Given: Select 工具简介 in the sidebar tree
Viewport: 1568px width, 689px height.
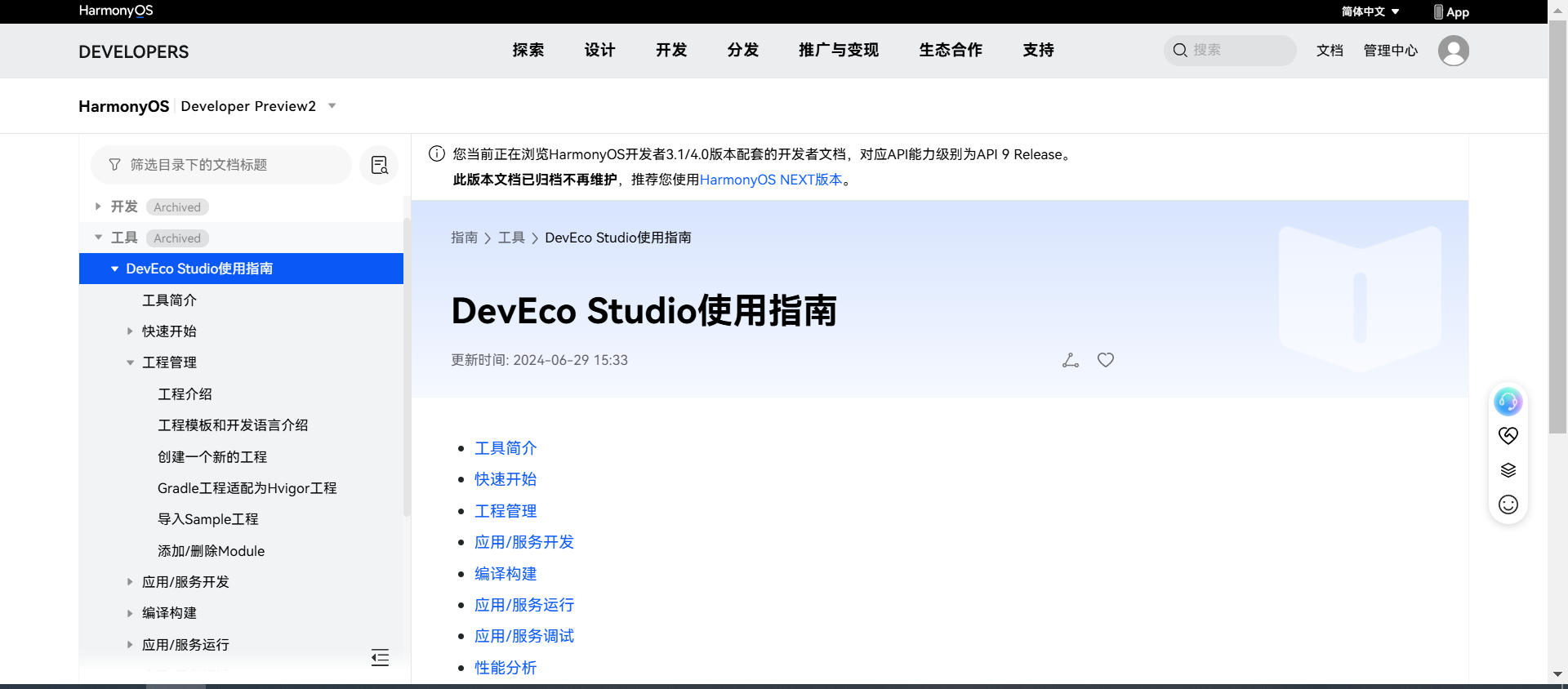Looking at the screenshot, I should pos(169,300).
